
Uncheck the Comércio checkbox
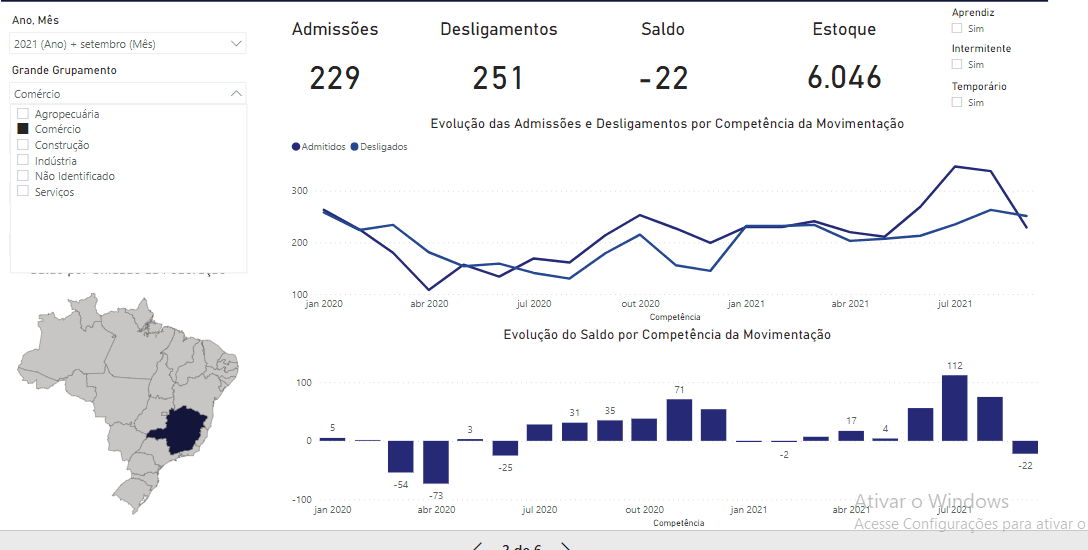(x=23, y=129)
